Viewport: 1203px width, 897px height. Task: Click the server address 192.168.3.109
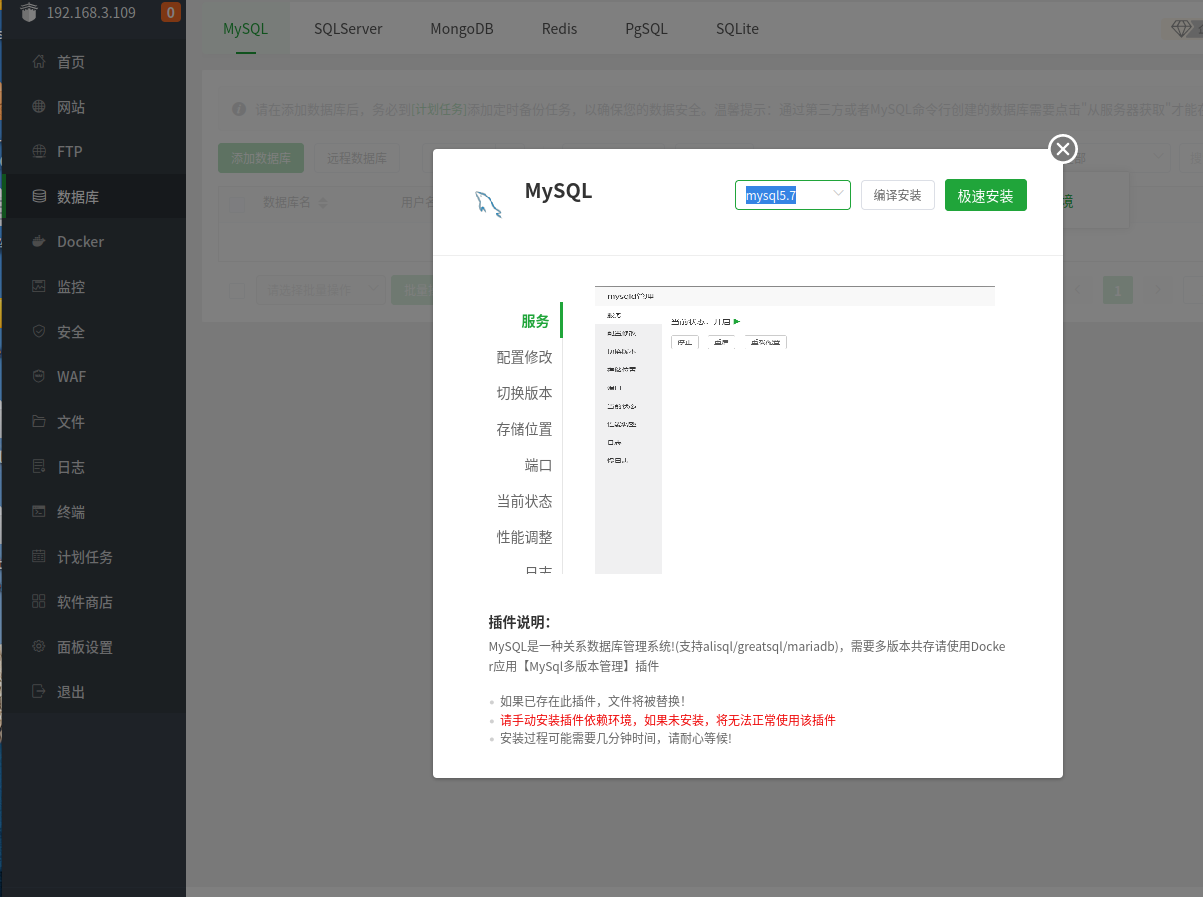(91, 13)
